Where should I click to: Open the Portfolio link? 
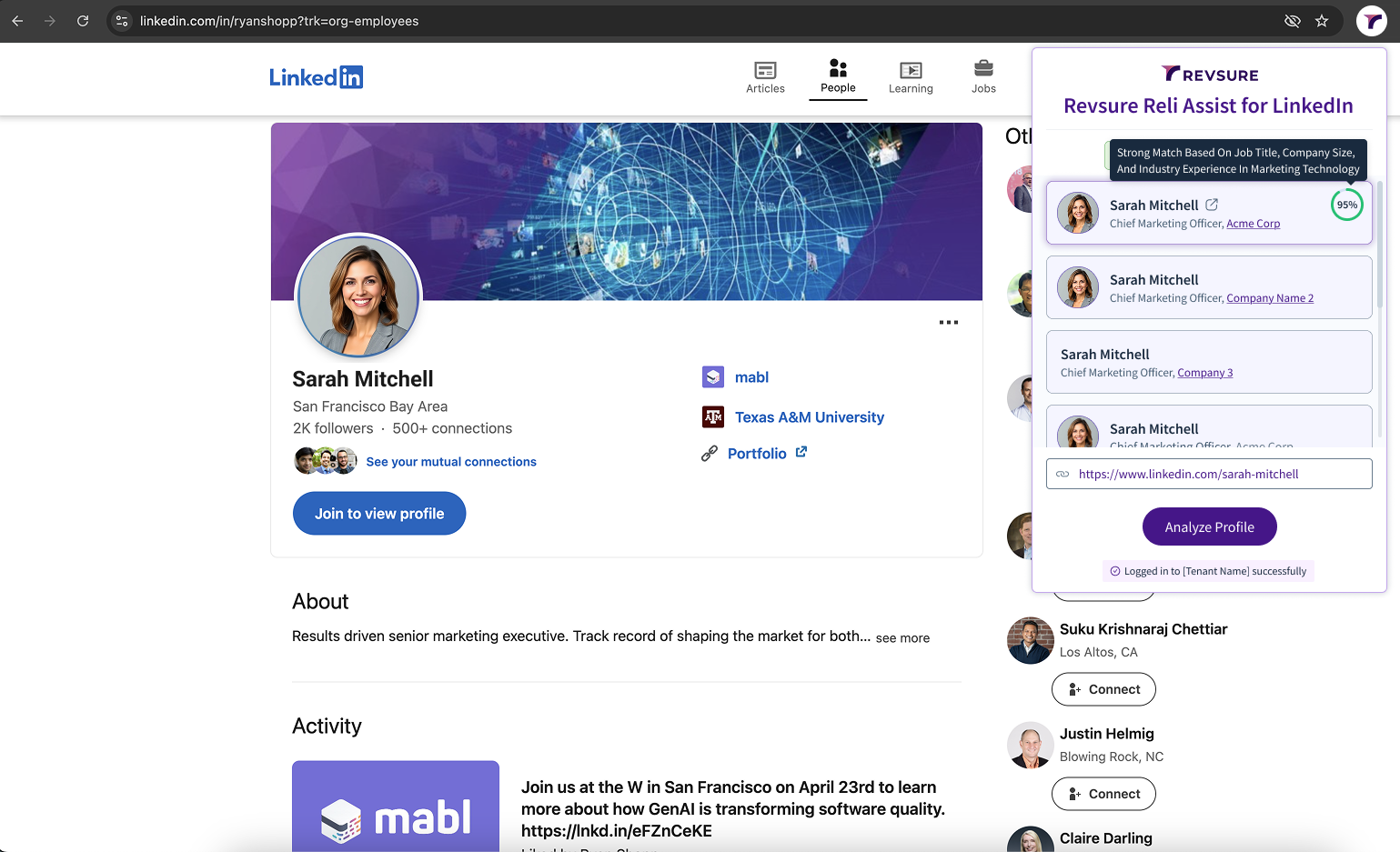coord(757,454)
